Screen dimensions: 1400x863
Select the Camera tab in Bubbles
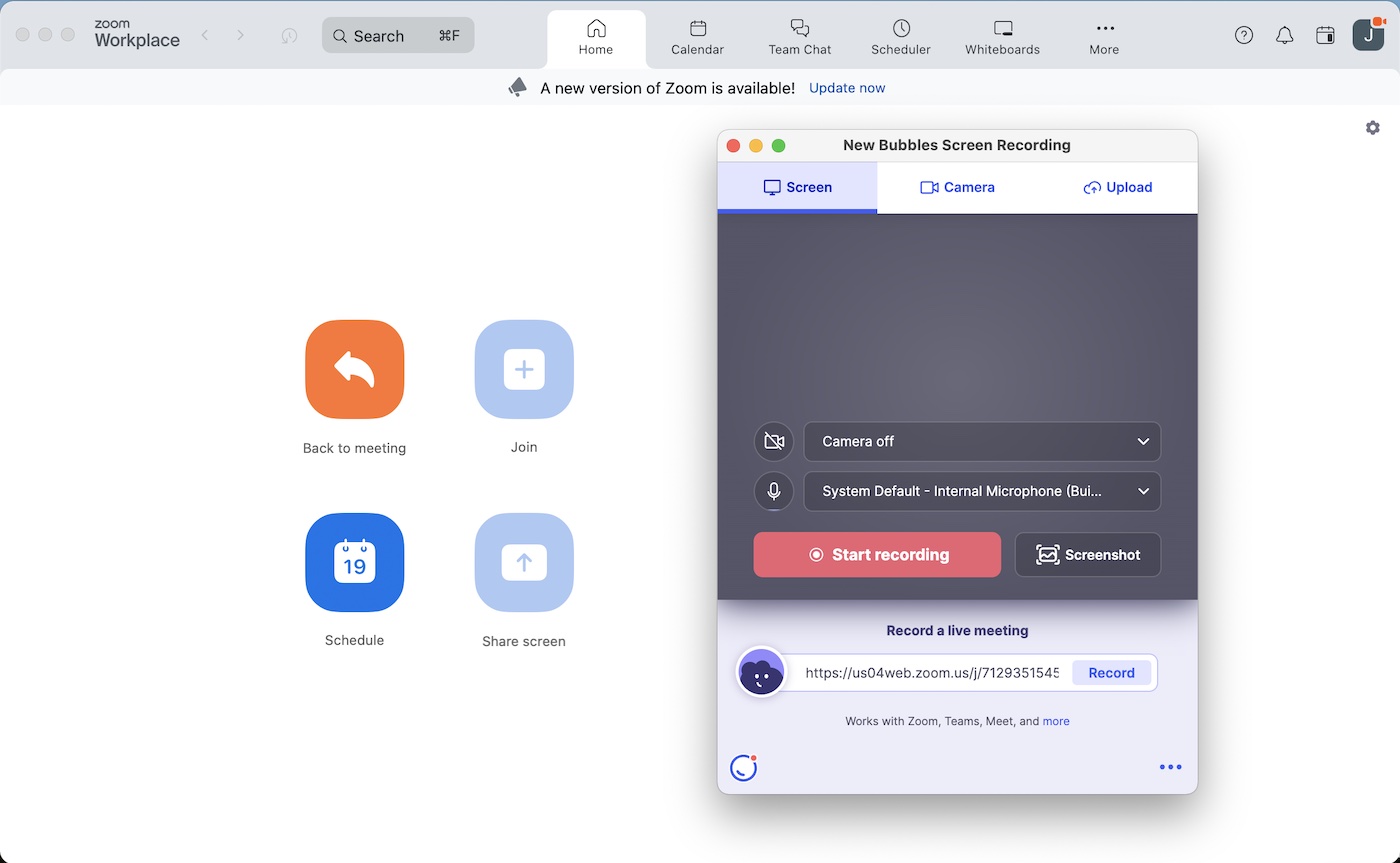(x=957, y=187)
